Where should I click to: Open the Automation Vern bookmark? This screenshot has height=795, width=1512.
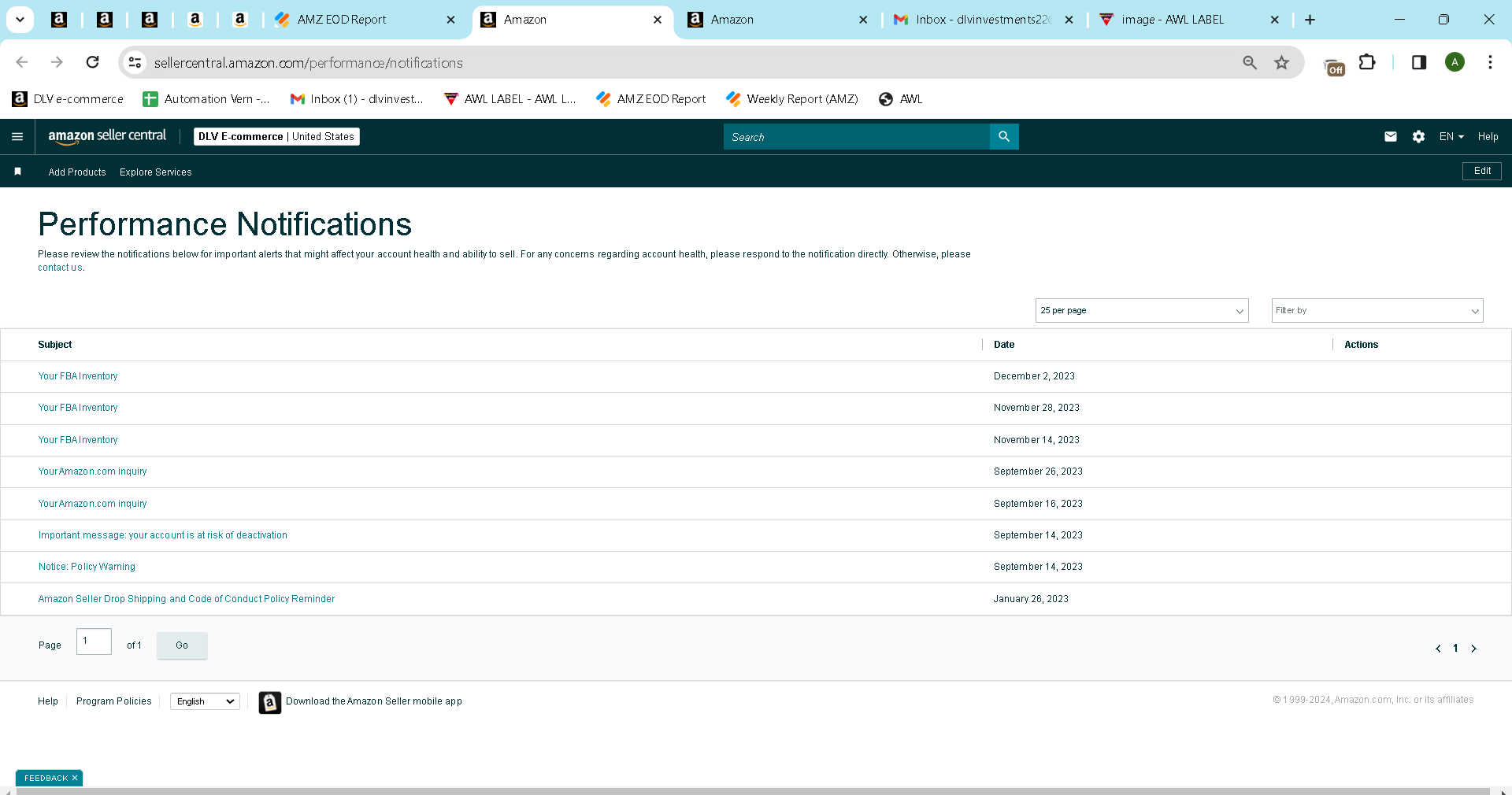pos(206,99)
